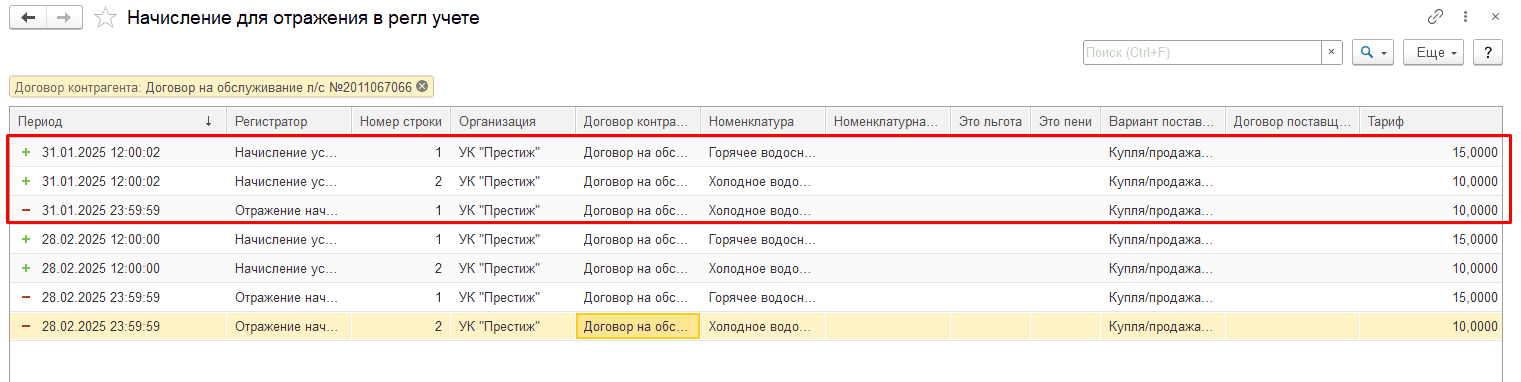
Task: Click the Номер строки column header
Action: tap(400, 121)
